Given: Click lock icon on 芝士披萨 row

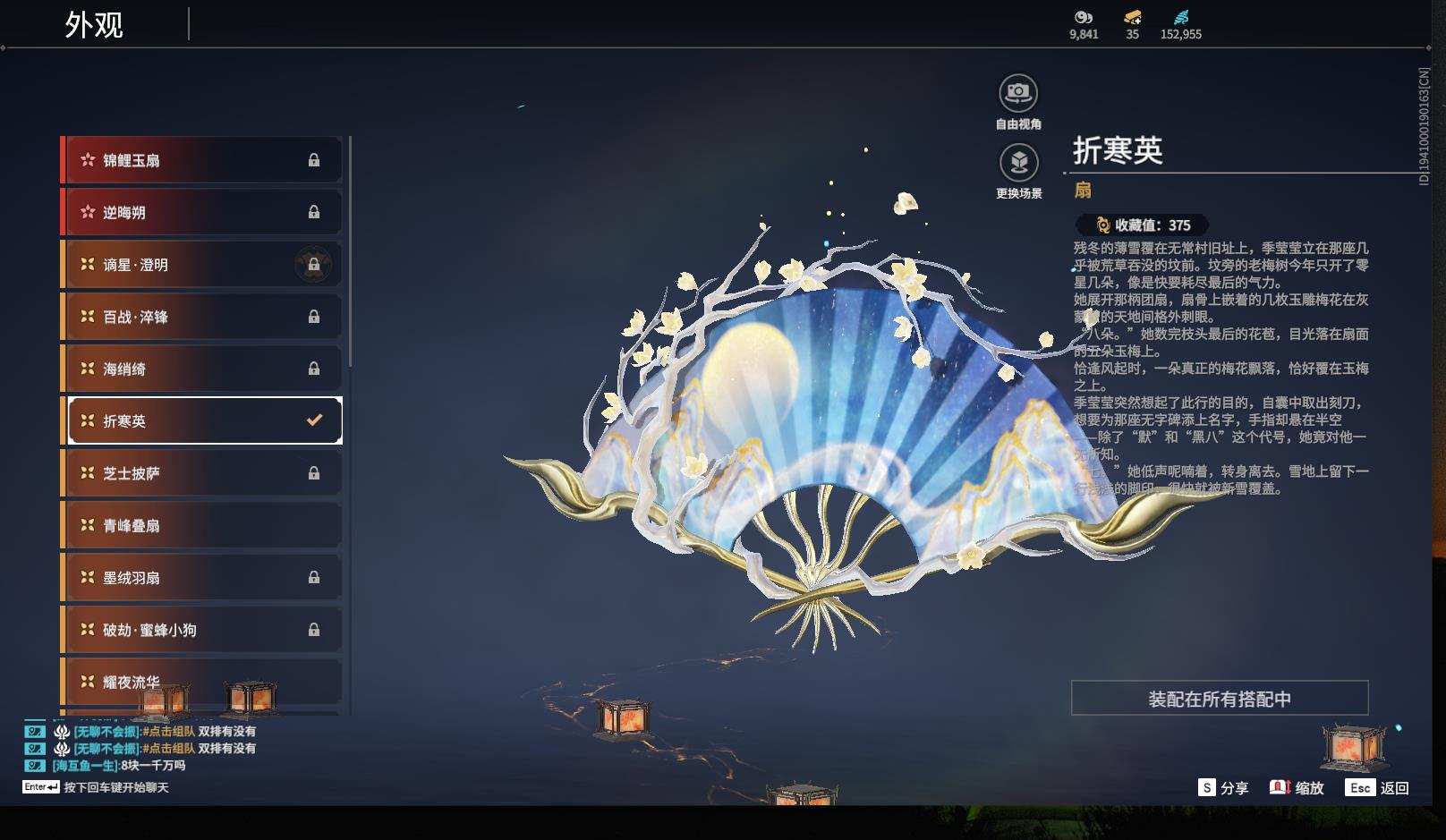Looking at the screenshot, I should click(314, 473).
